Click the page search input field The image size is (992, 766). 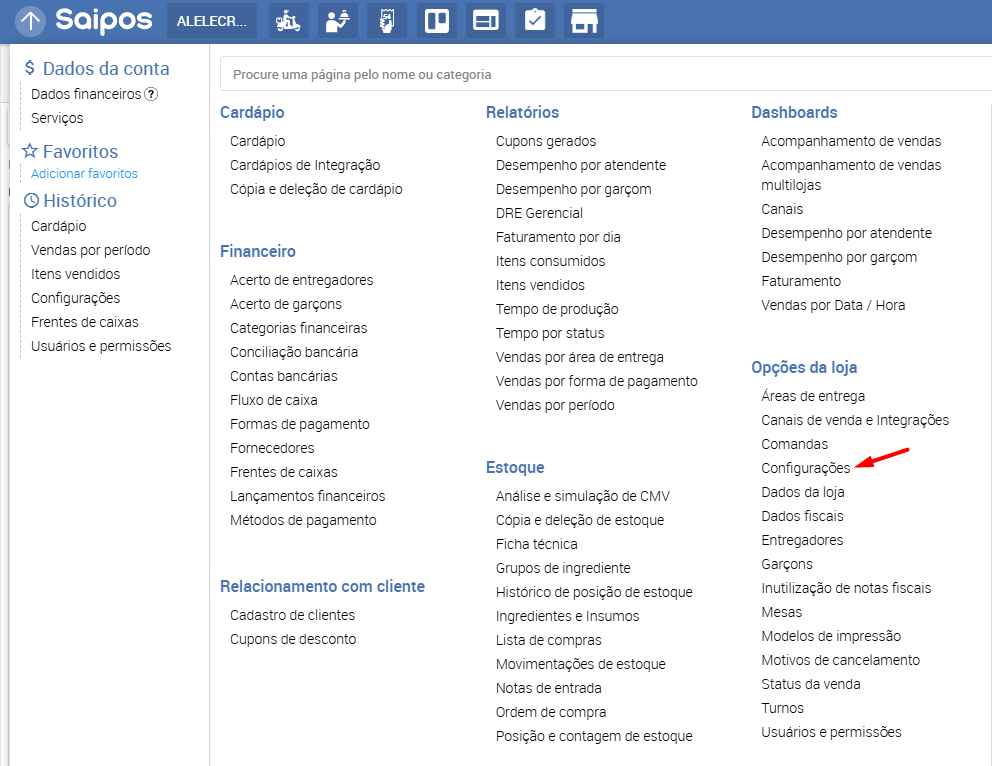click(600, 74)
